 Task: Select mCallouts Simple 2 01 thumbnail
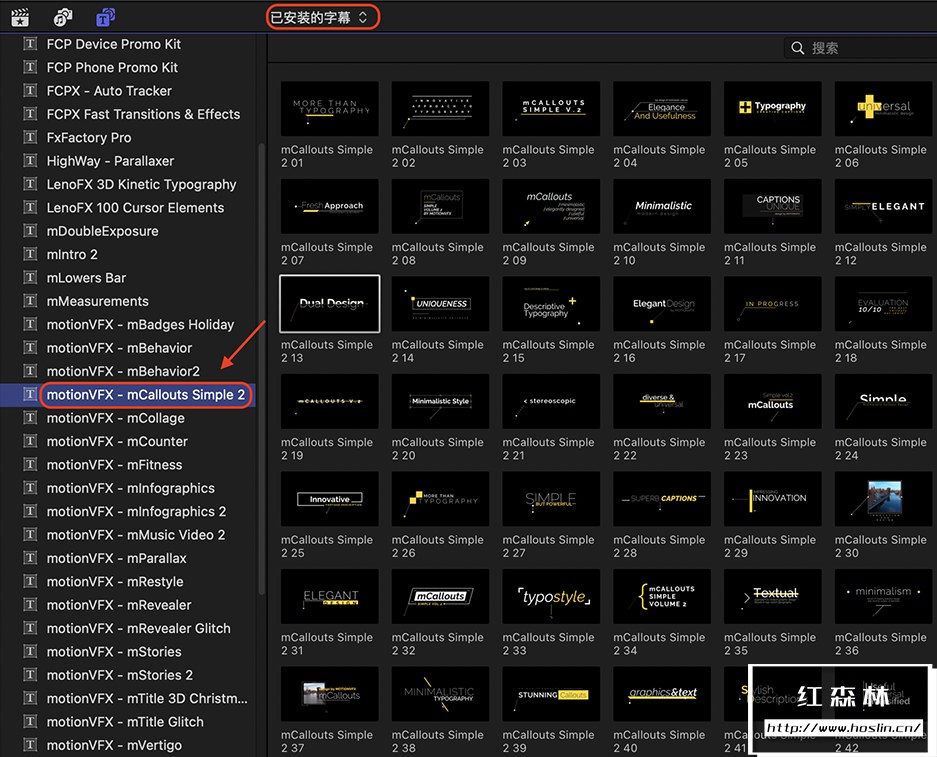coord(329,109)
